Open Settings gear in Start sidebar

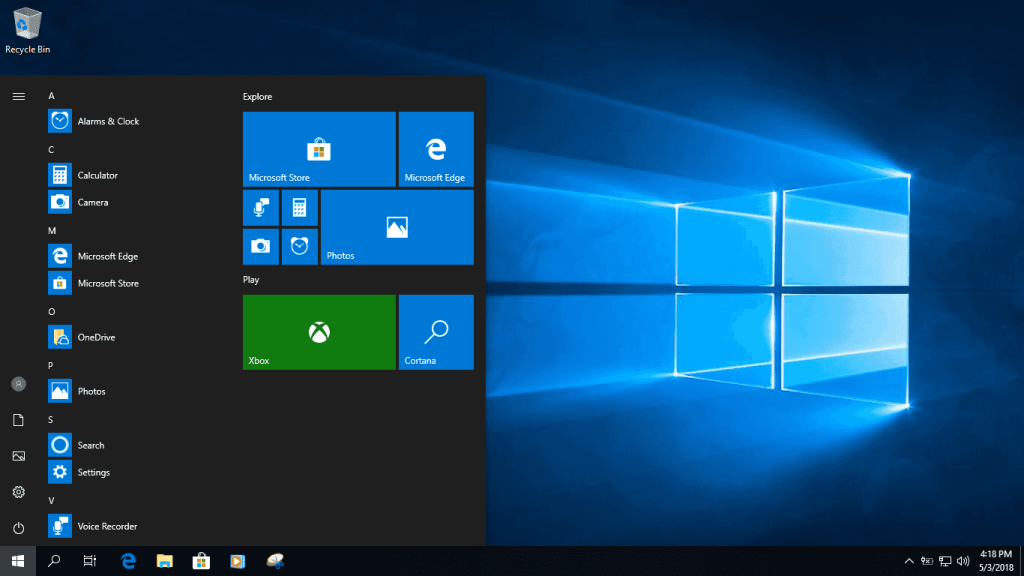[18, 492]
